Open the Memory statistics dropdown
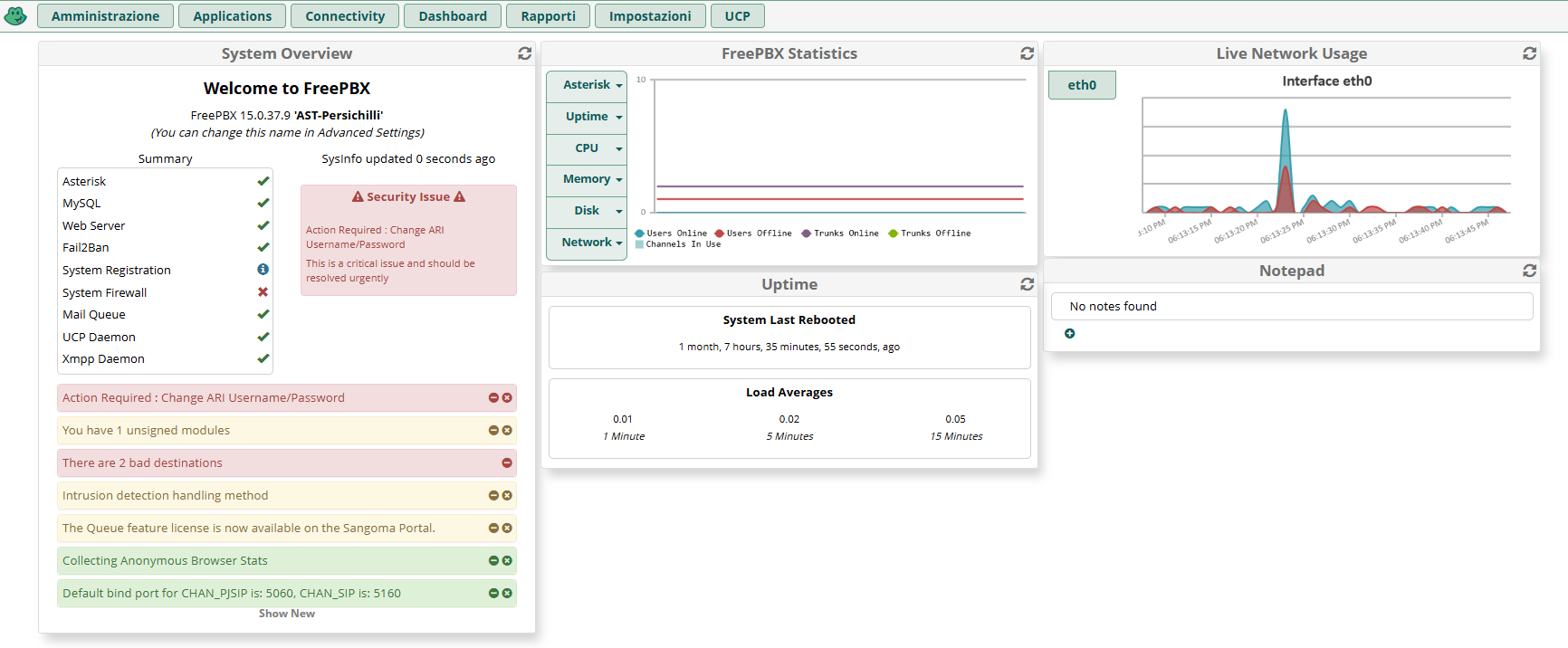 [x=587, y=179]
